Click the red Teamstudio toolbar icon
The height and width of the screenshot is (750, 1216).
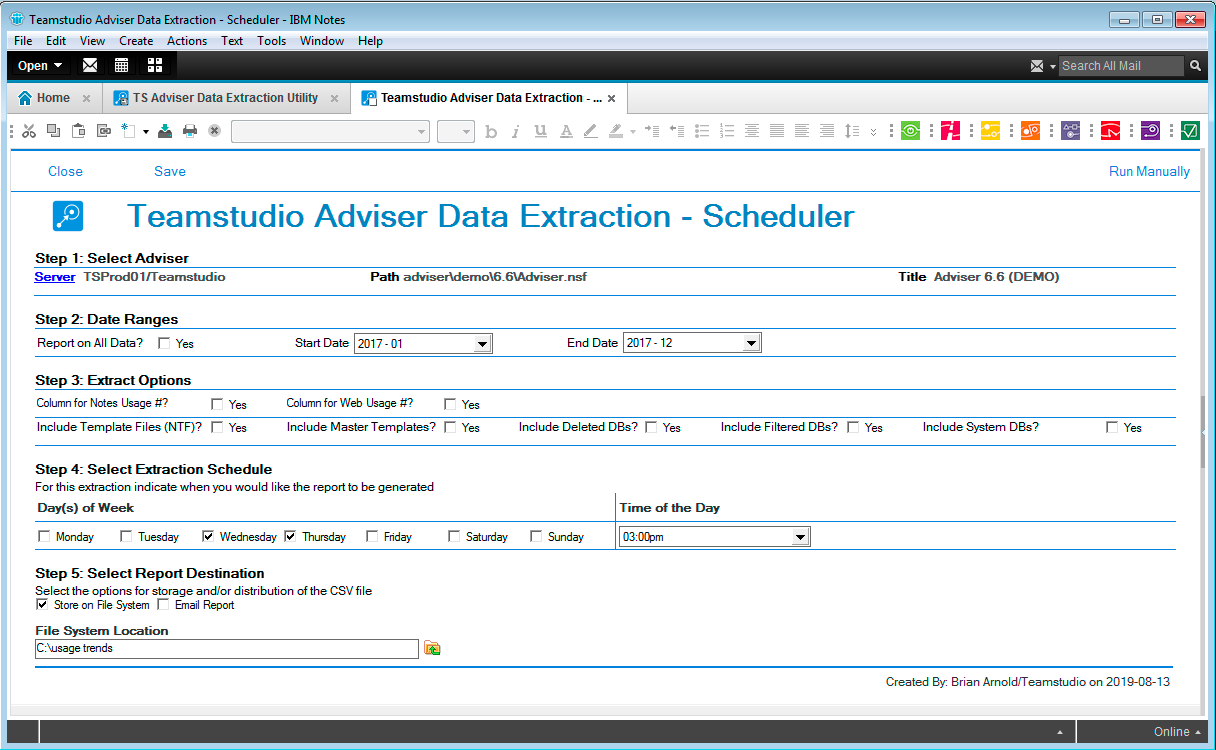click(x=1110, y=131)
